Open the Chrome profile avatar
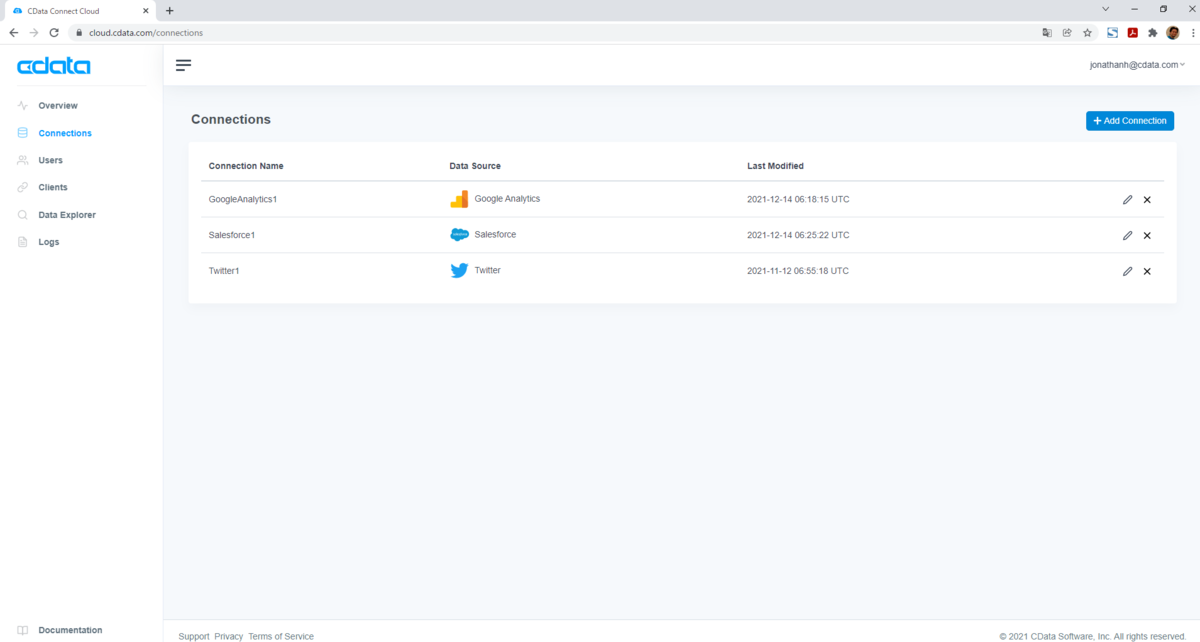The image size is (1200, 642). (1173, 32)
